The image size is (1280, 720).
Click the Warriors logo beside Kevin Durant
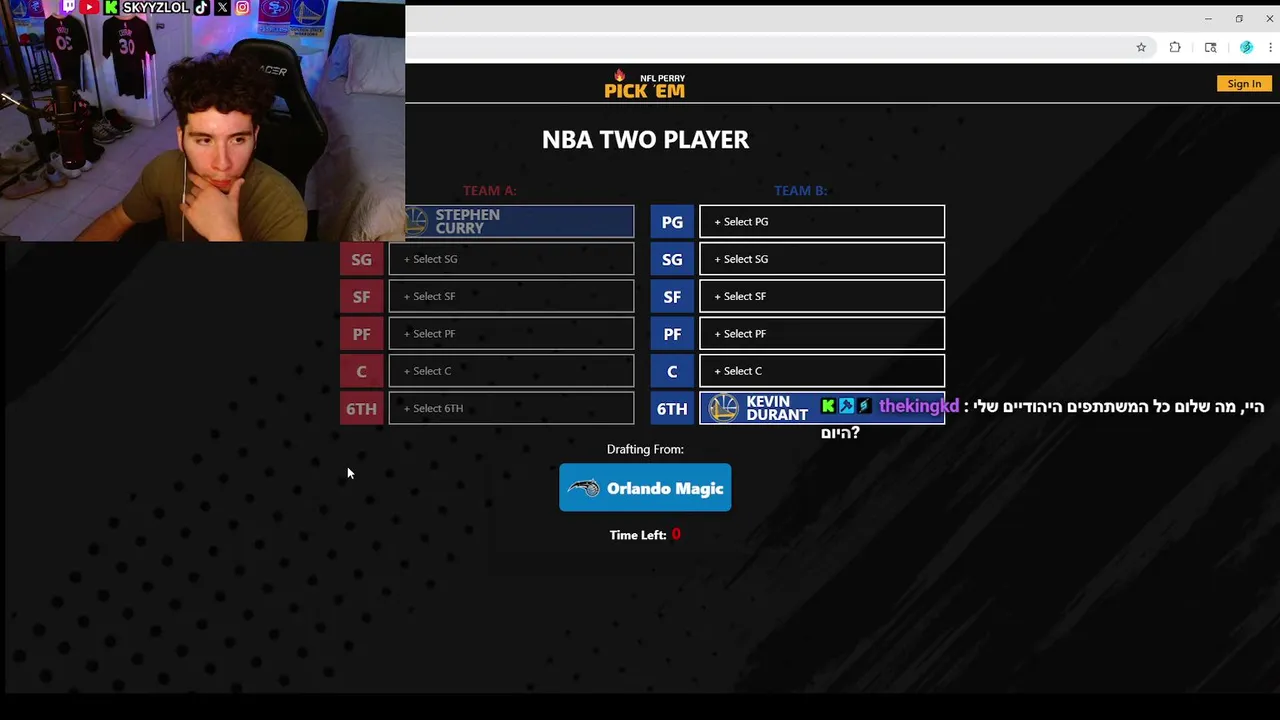[723, 408]
